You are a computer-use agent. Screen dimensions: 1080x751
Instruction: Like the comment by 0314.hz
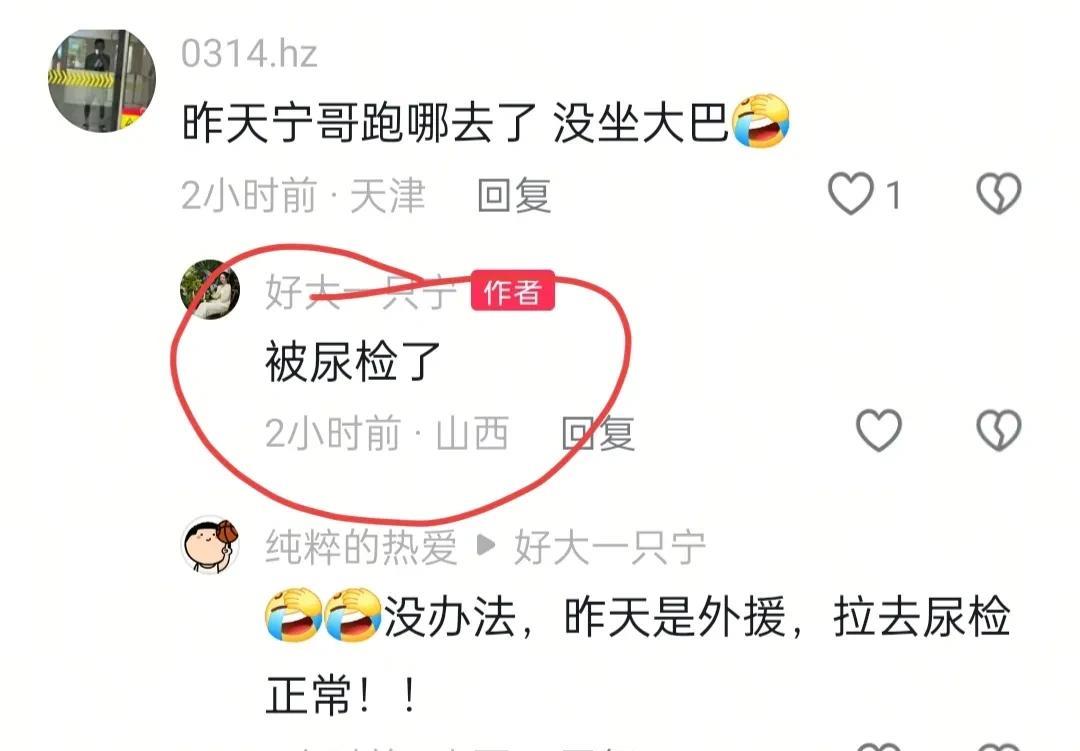[851, 194]
